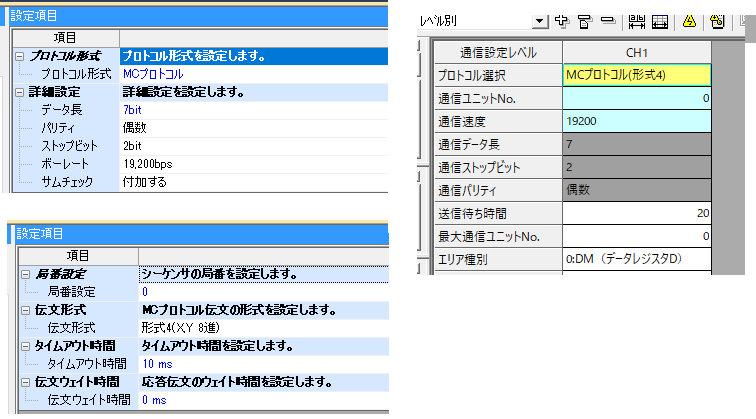Click the 通信ストップビット value 2 cell

636,167
